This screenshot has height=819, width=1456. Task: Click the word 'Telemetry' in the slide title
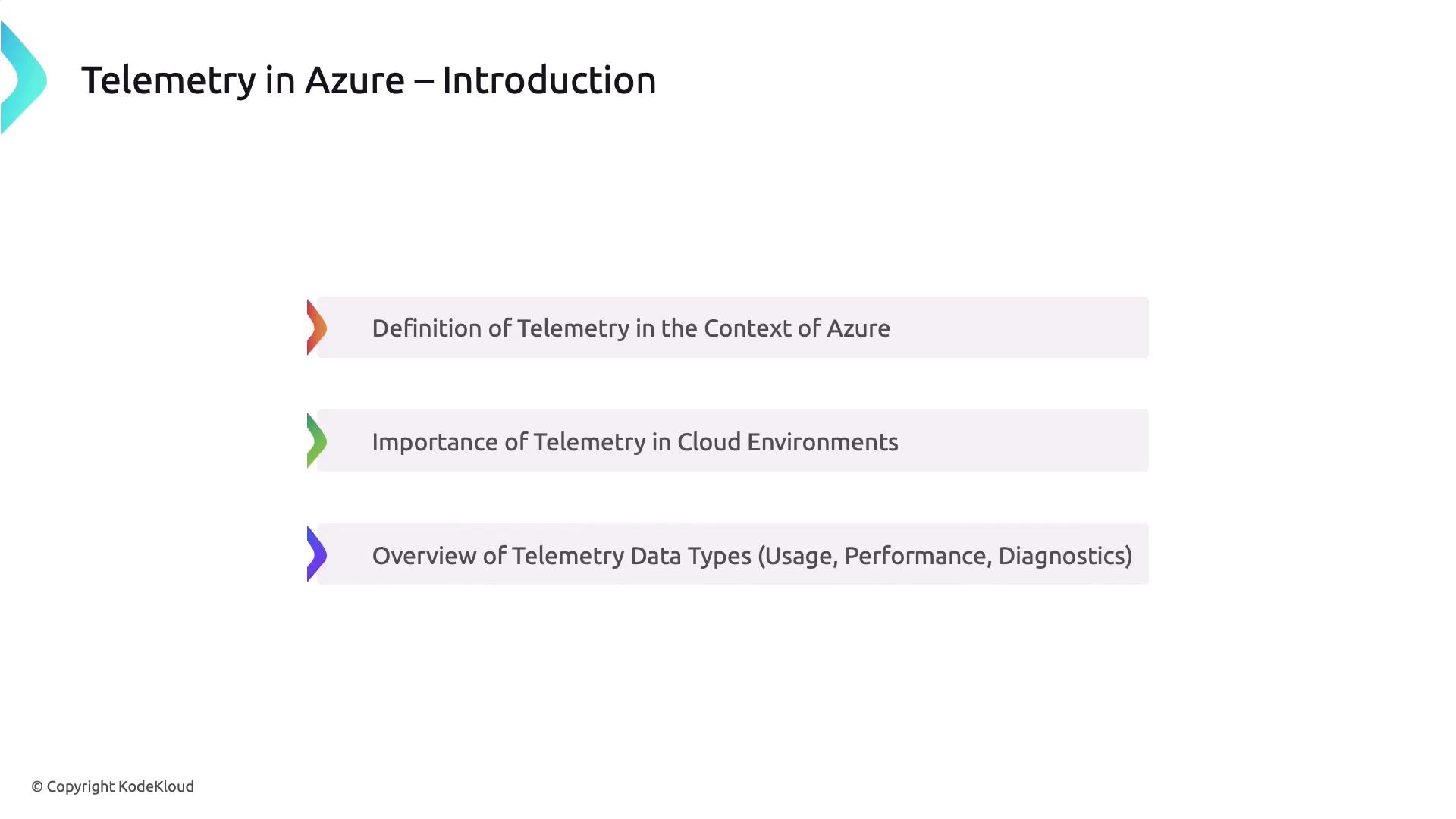(x=168, y=80)
